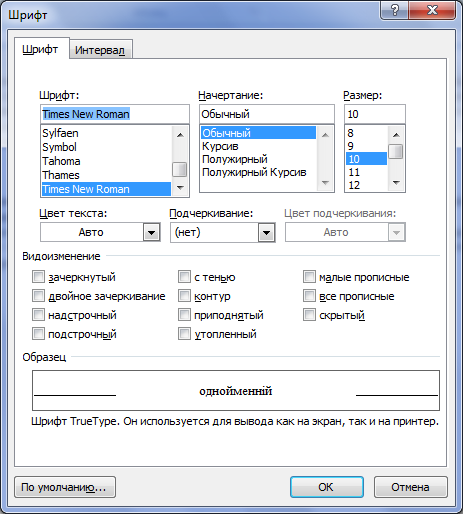Image resolution: width=463 pixels, height=514 pixels.
Task: Open the Подчеркивание dropdown
Action: (266, 232)
